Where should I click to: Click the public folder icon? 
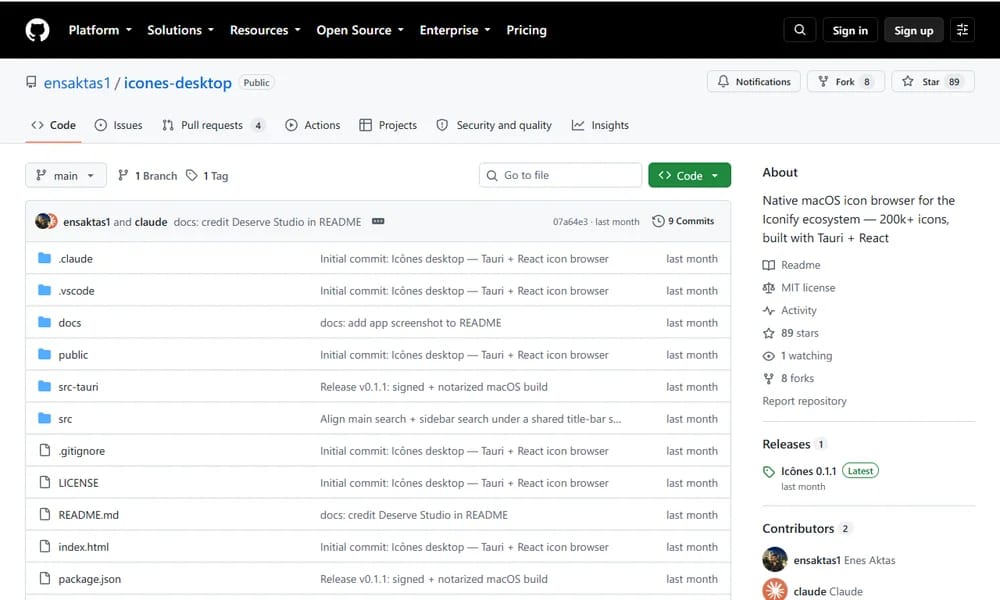point(44,354)
